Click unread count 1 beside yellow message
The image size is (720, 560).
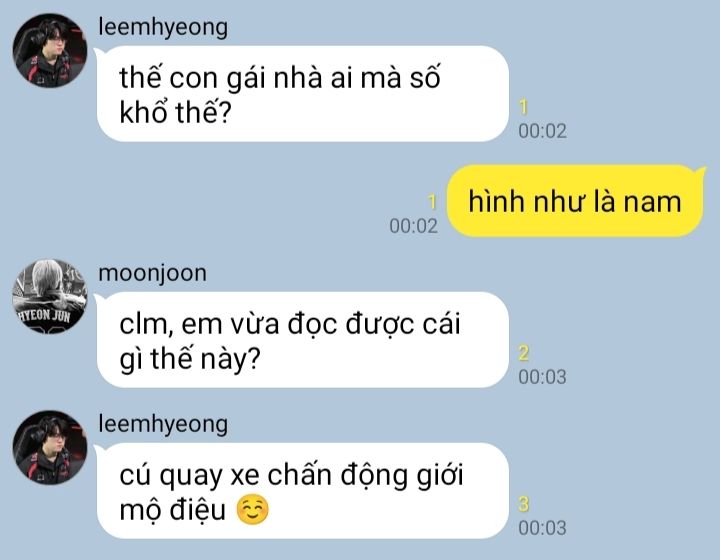coord(432,202)
